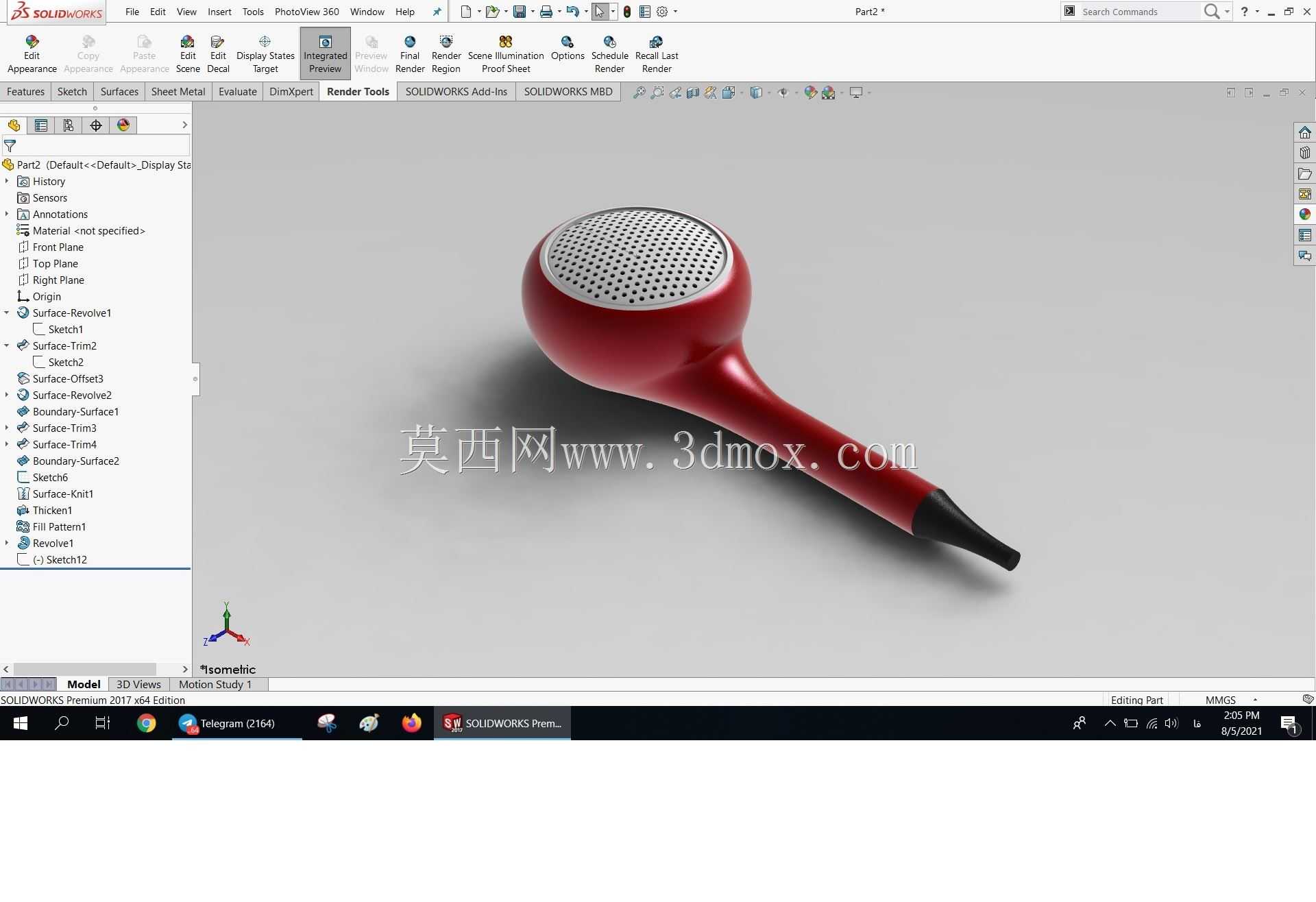Click the Print toolbar icon
1316x902 pixels.
pyautogui.click(x=546, y=12)
